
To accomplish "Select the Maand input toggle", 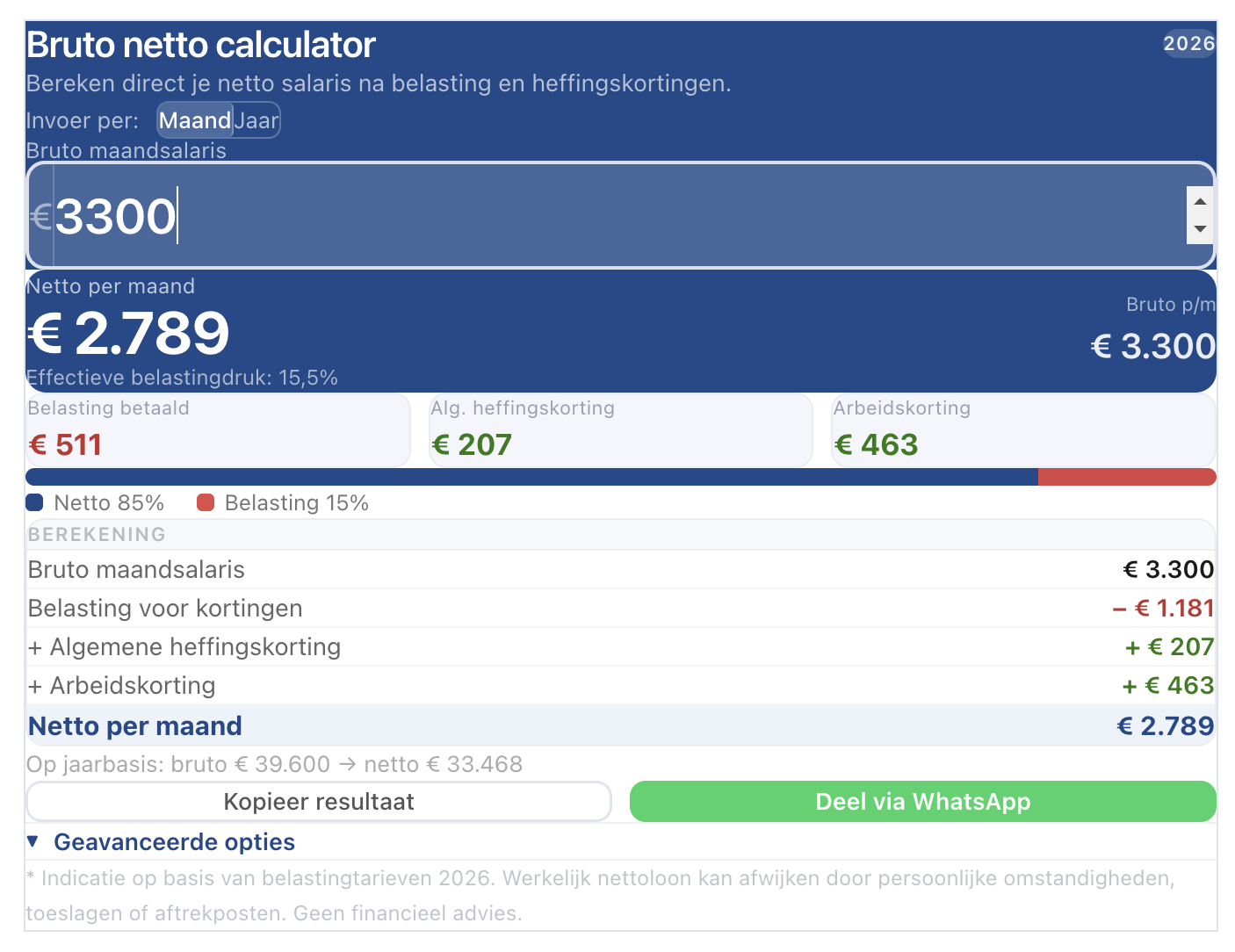I will (195, 121).
